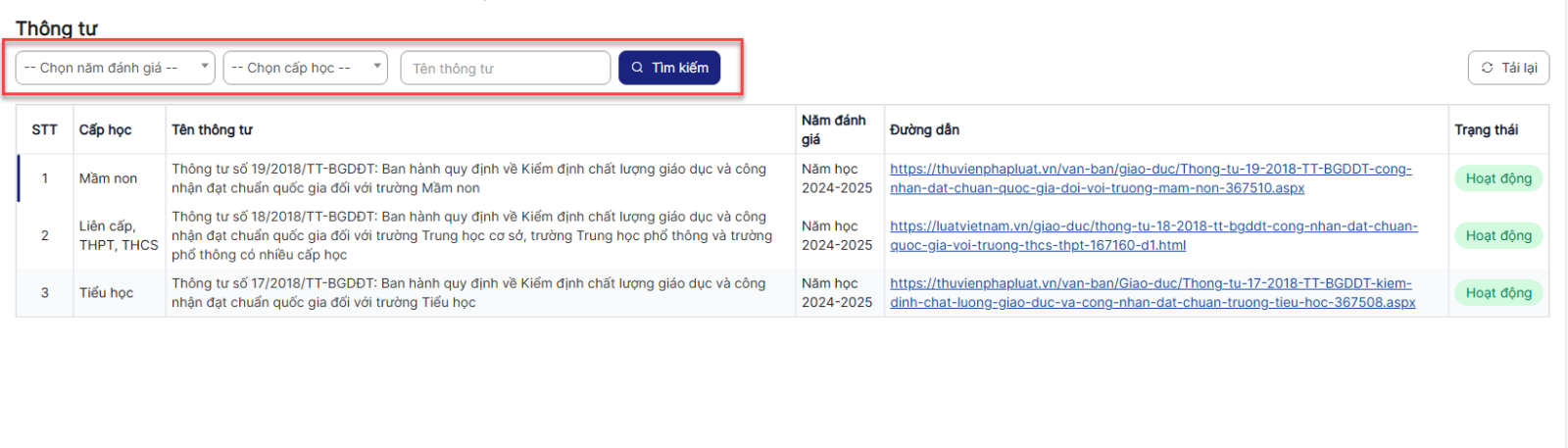Click the Cấp học column header
The height and width of the screenshot is (448, 1568).
point(105,129)
